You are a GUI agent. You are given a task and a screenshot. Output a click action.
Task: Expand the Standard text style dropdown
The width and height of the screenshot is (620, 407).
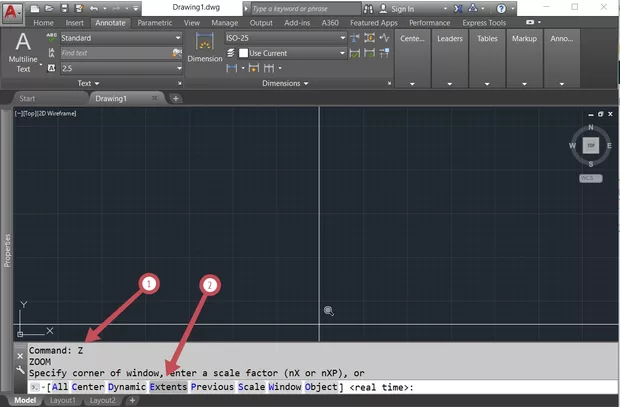click(x=179, y=38)
